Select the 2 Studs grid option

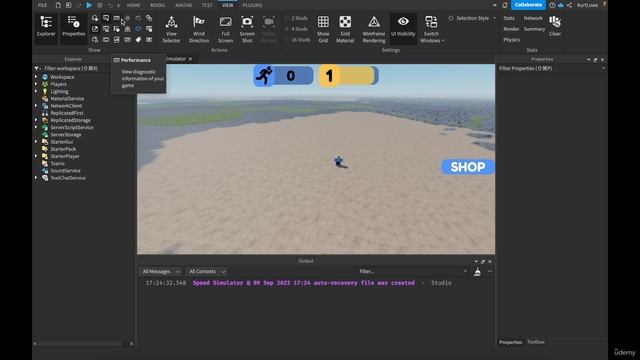coord(299,18)
